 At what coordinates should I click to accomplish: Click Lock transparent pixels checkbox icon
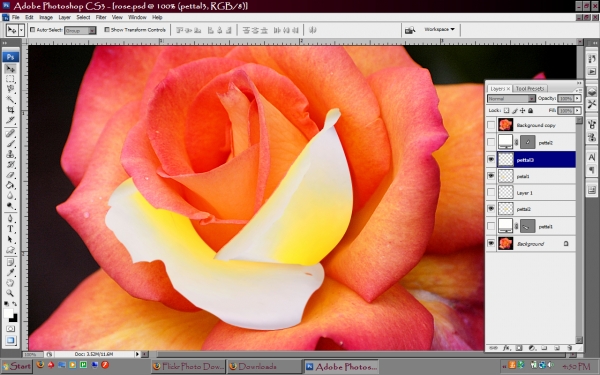pyautogui.click(x=506, y=111)
